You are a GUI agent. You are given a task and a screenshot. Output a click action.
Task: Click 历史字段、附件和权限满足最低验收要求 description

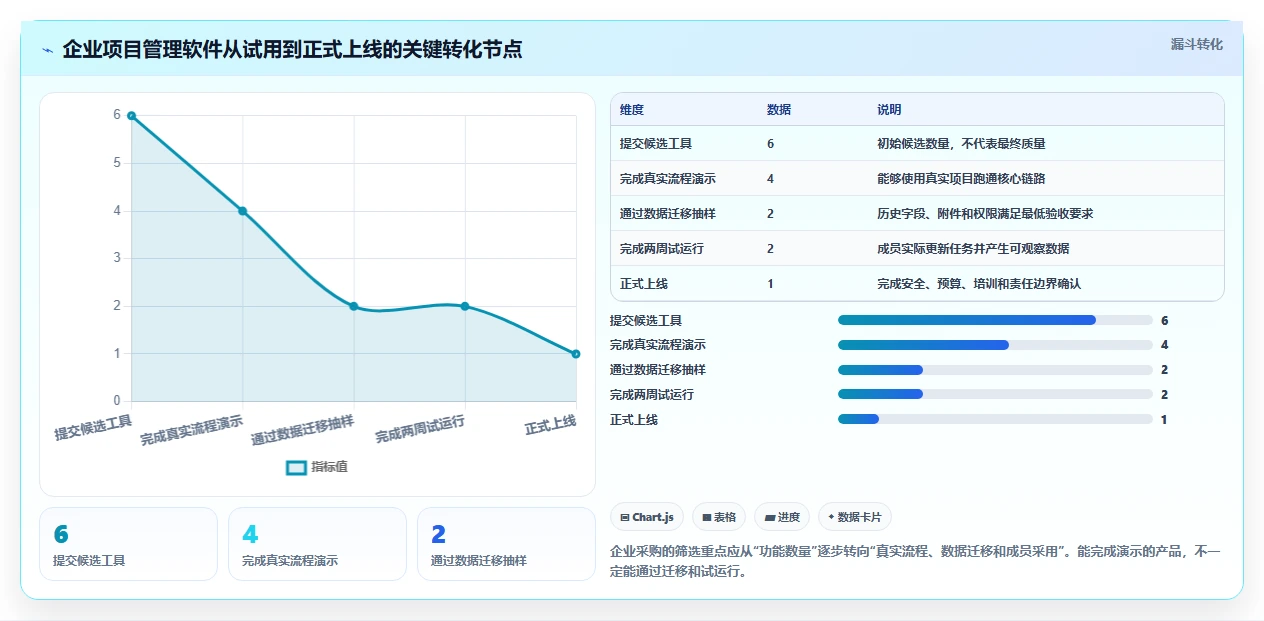tap(986, 214)
